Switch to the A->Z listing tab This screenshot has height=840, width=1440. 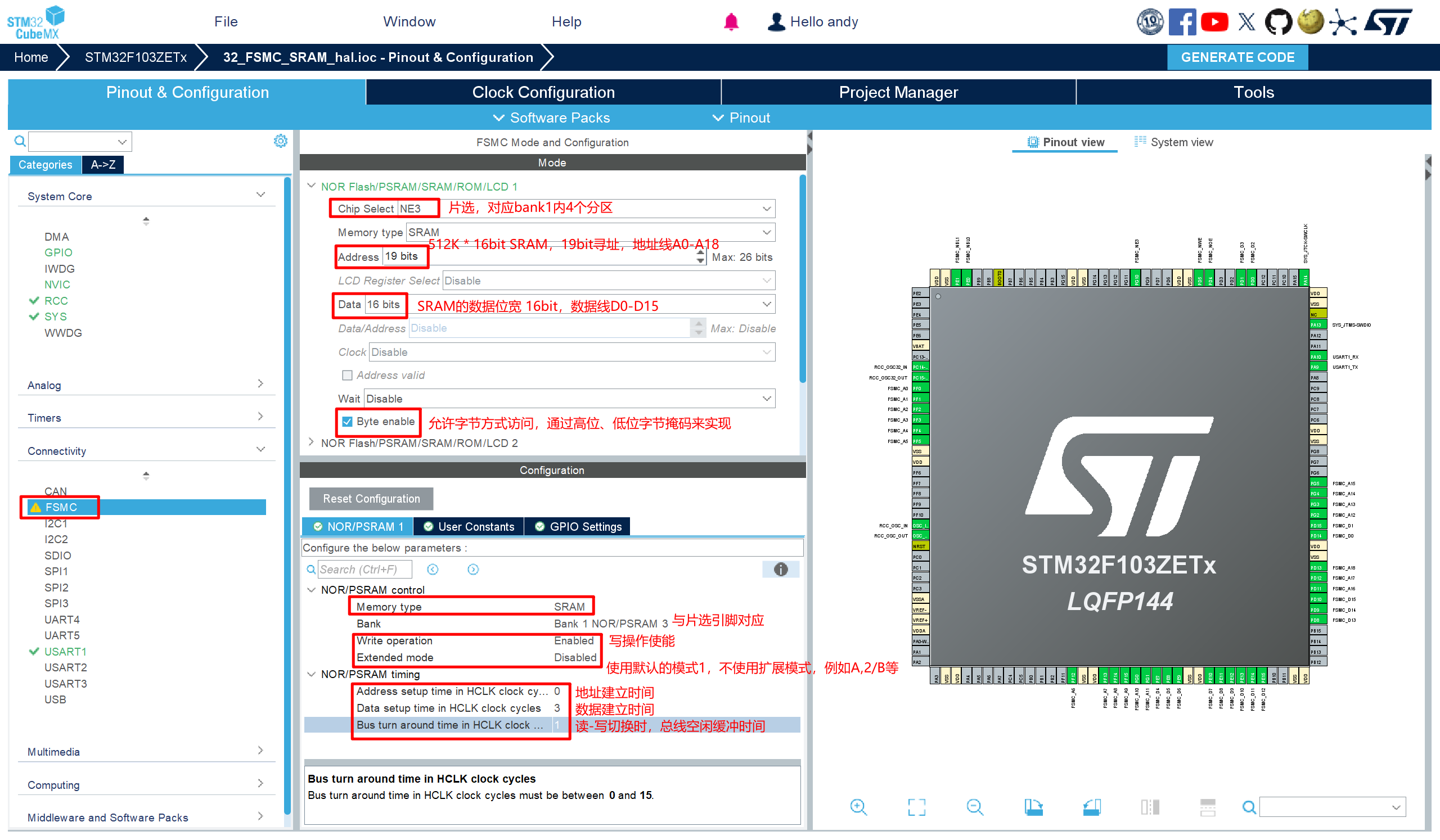coord(103,165)
